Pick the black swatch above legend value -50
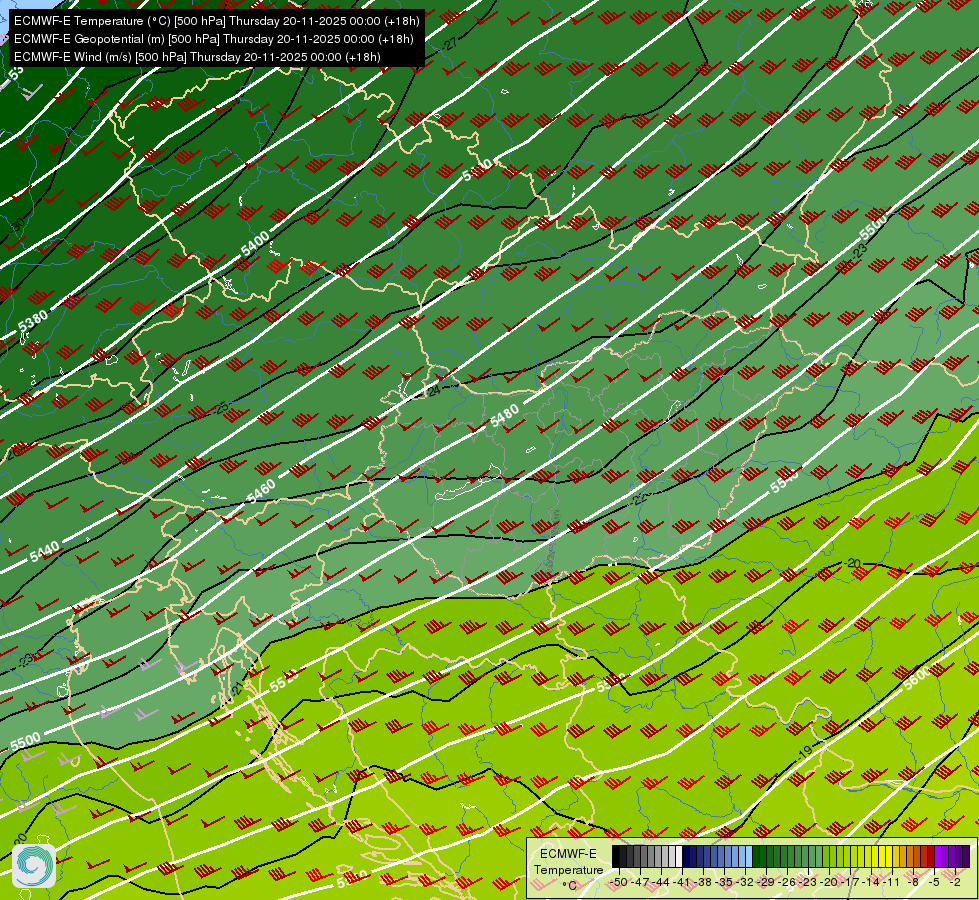Screen dimensions: 979x900 [x=616, y=856]
